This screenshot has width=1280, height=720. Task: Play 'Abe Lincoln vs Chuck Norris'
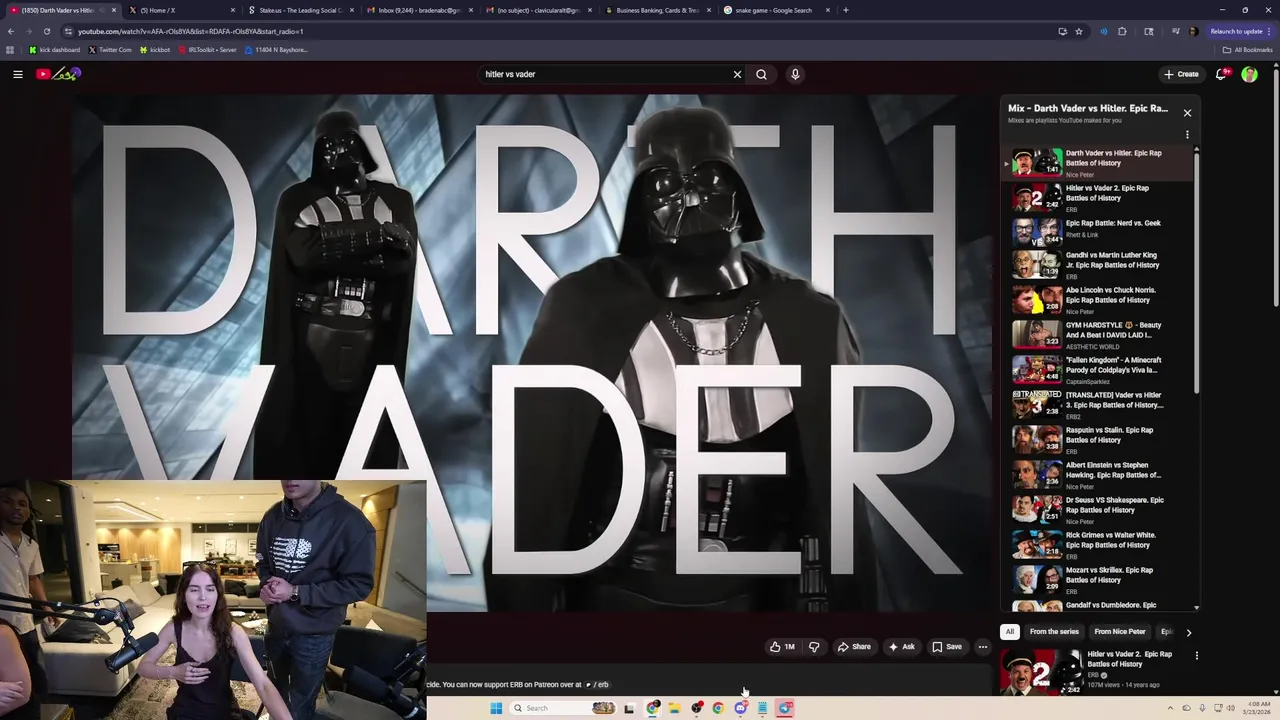pos(1098,300)
